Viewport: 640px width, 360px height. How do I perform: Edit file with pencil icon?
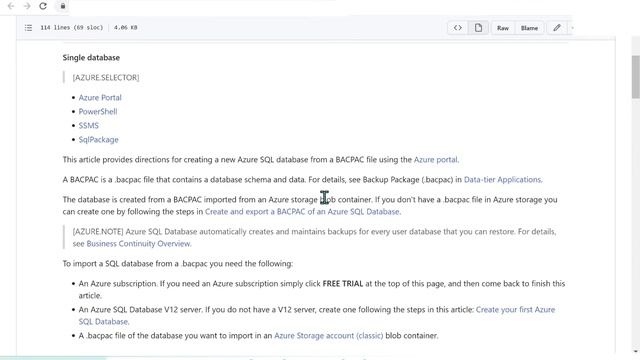[557, 28]
